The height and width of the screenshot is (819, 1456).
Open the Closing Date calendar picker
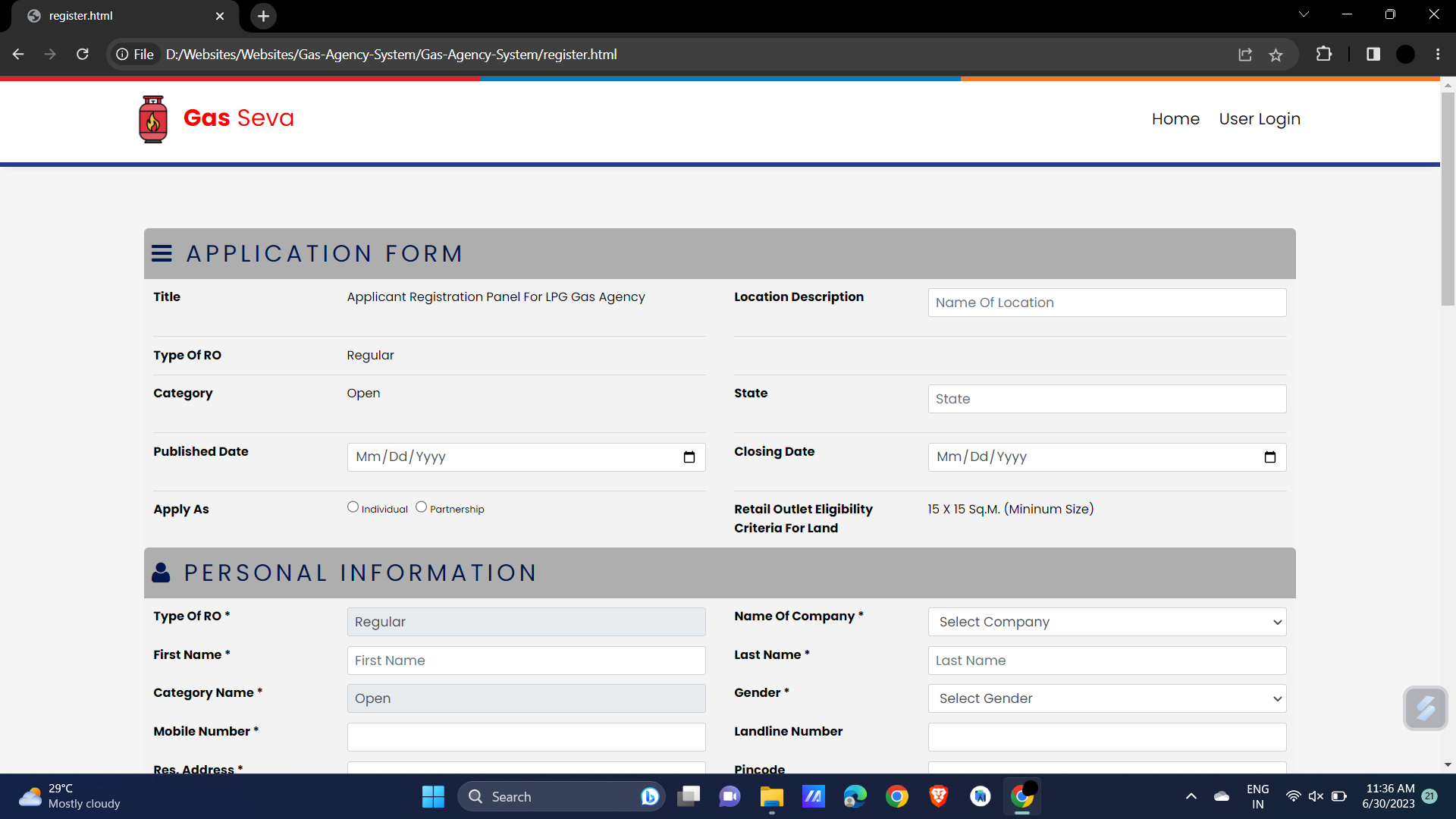pos(1270,457)
